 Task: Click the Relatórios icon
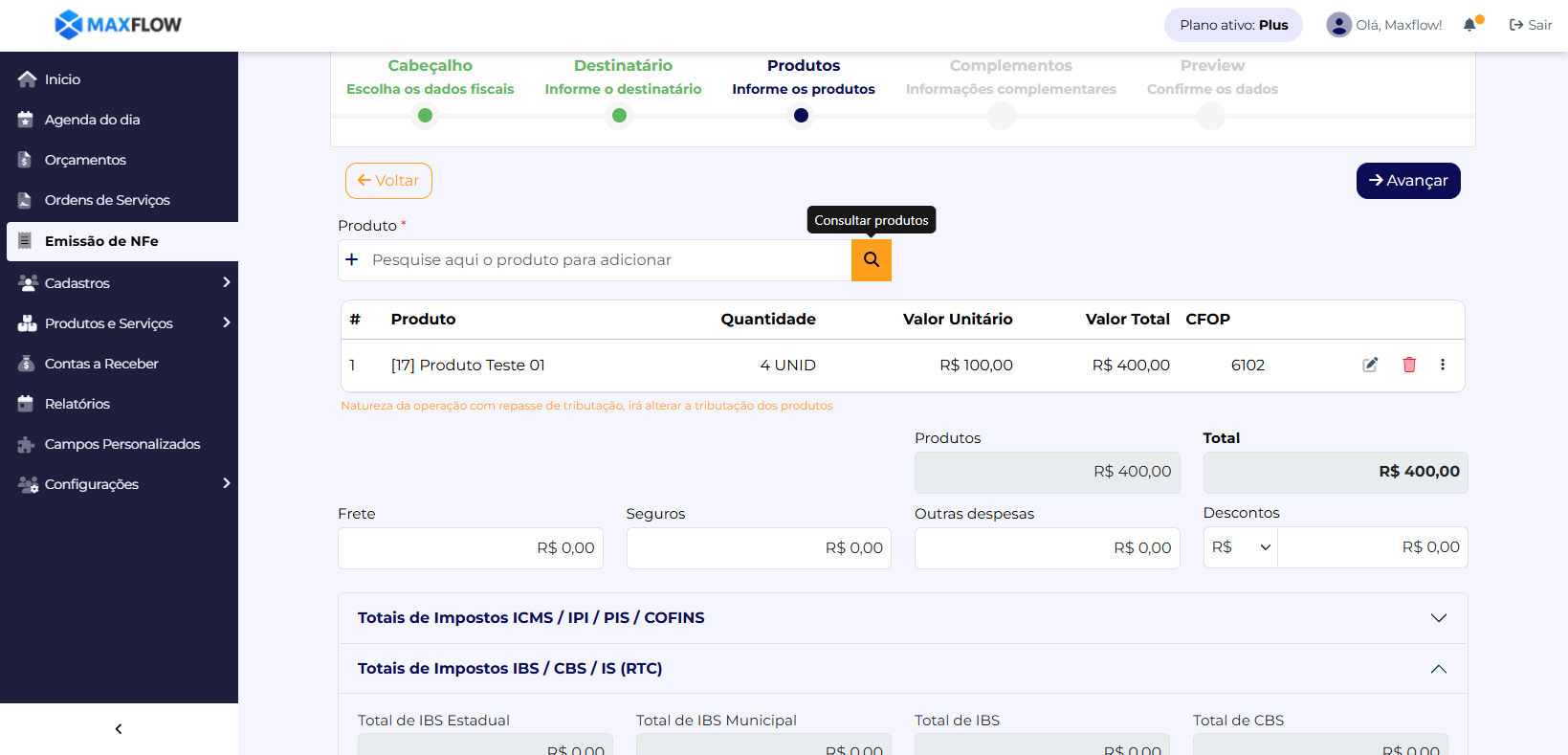[x=26, y=404]
